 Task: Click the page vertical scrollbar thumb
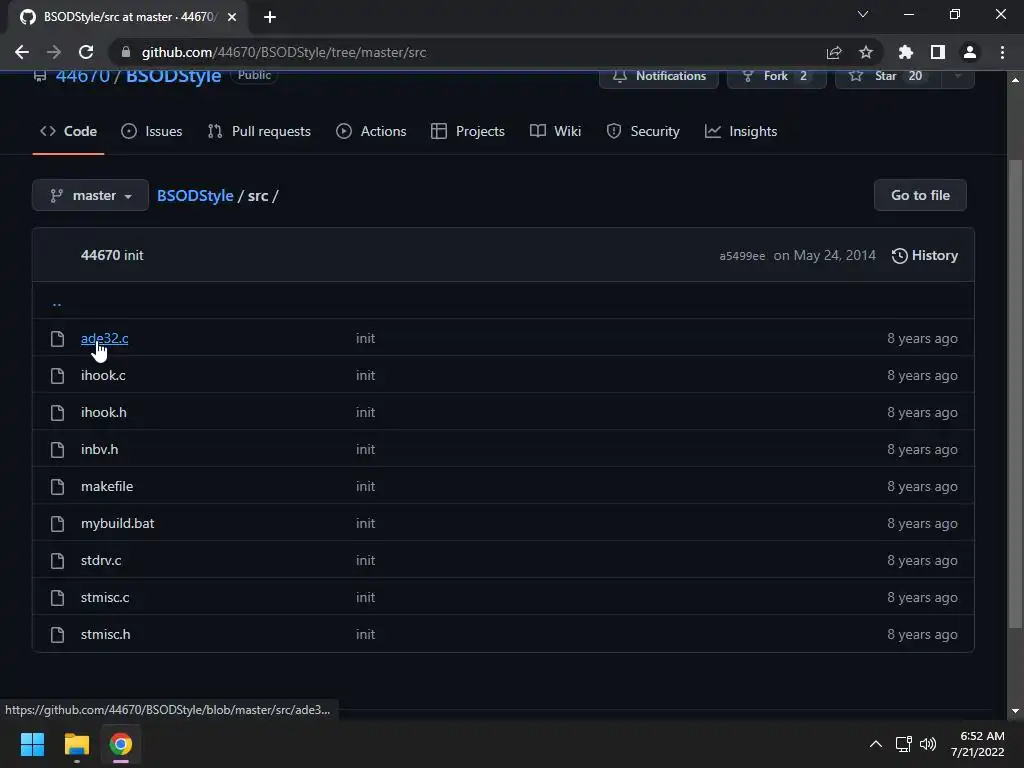1015,394
